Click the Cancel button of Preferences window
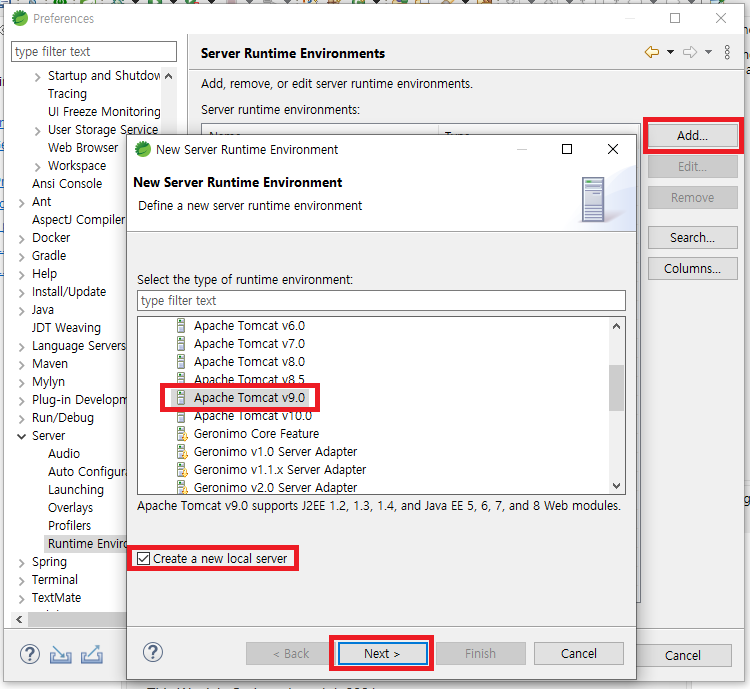The height and width of the screenshot is (689, 750). point(683,656)
